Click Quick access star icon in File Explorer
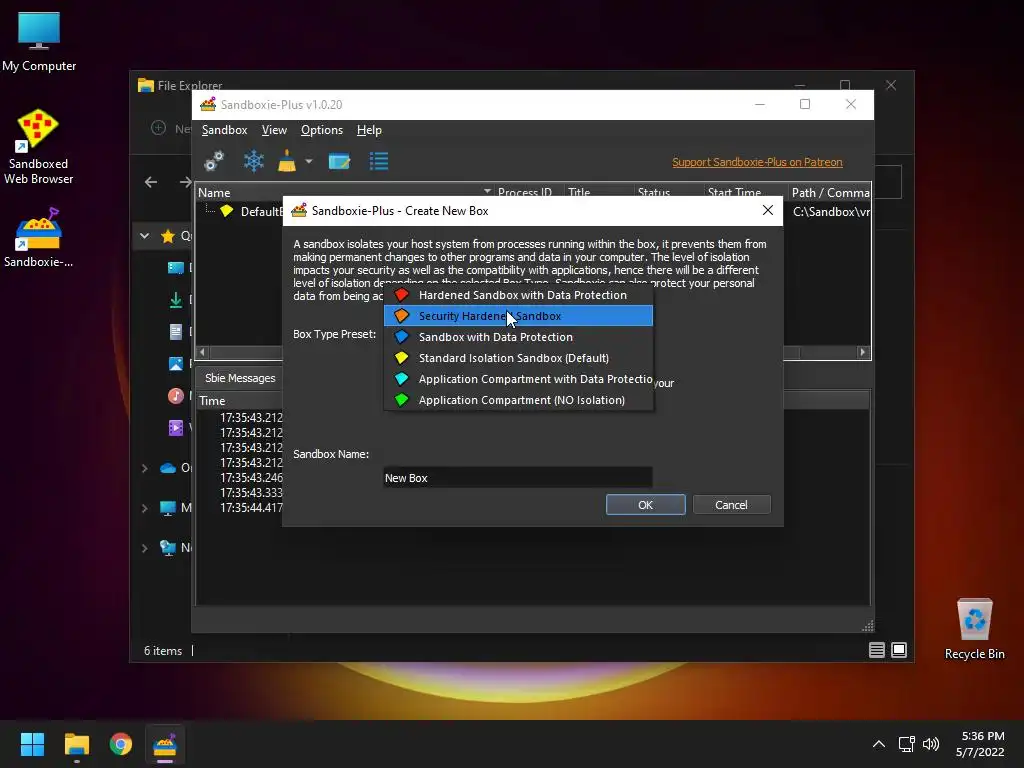The width and height of the screenshot is (1024, 768). click(x=168, y=236)
